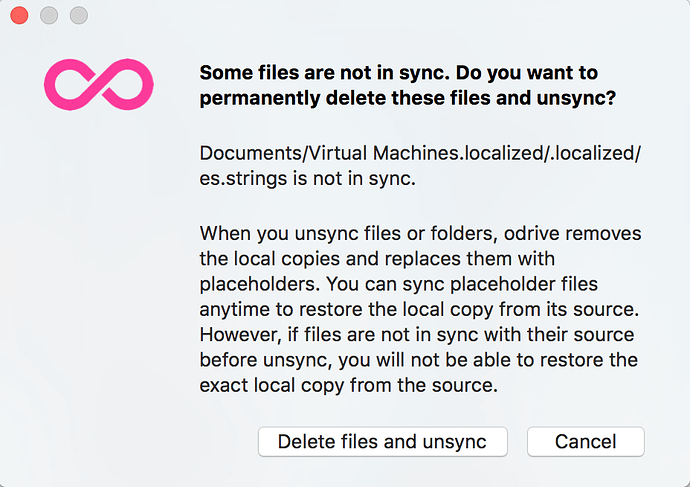
Task: Click the "es.strings is not in sync." text
Action: [307, 179]
